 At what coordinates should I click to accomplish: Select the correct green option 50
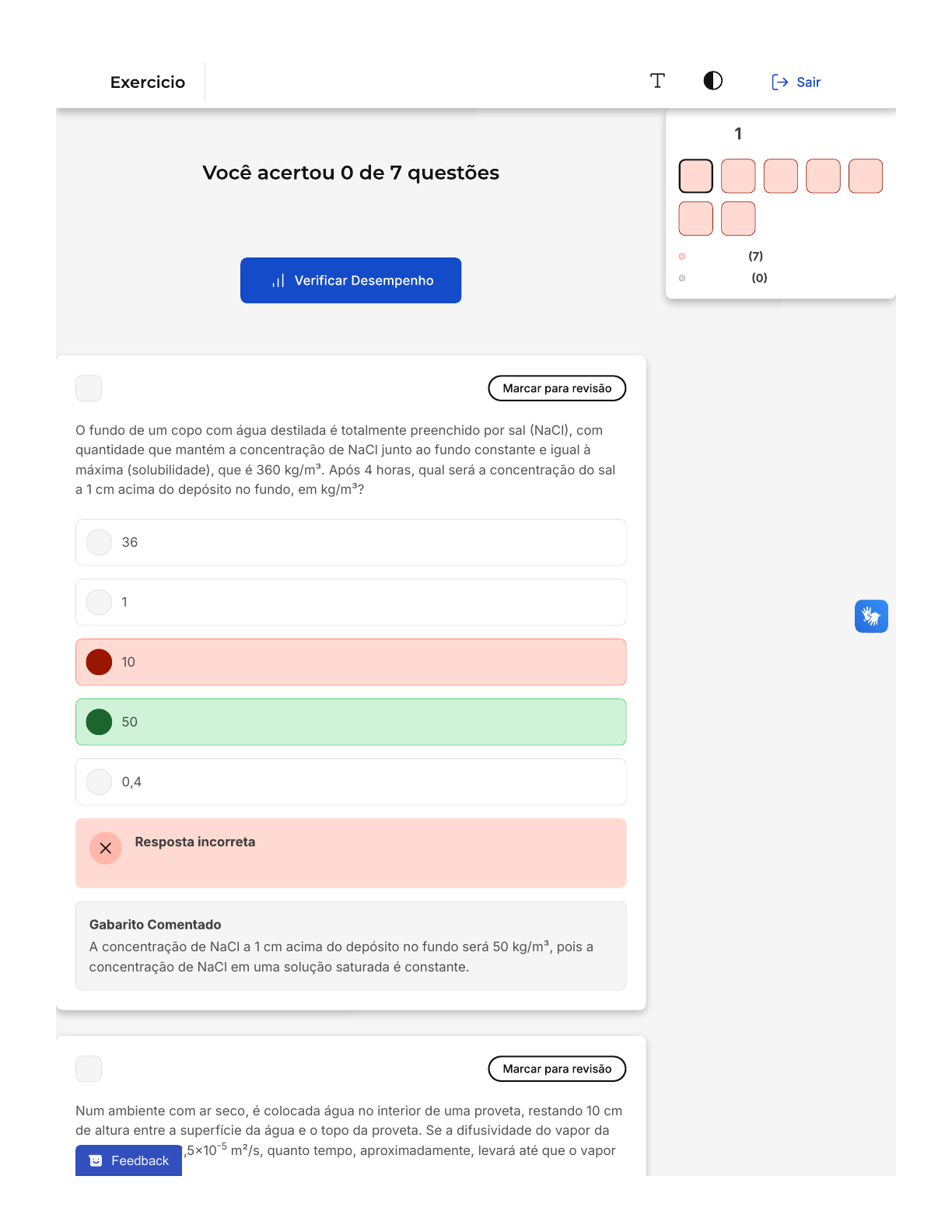point(99,722)
